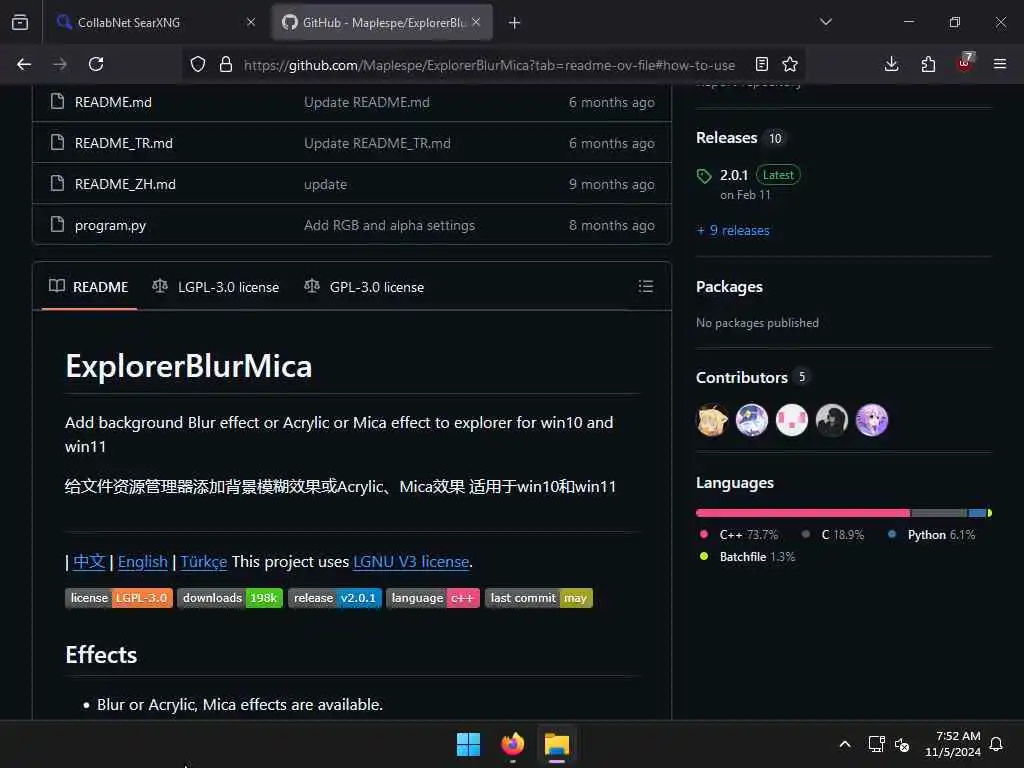Open the Packages heading
1024x768 pixels.
pyautogui.click(x=729, y=287)
